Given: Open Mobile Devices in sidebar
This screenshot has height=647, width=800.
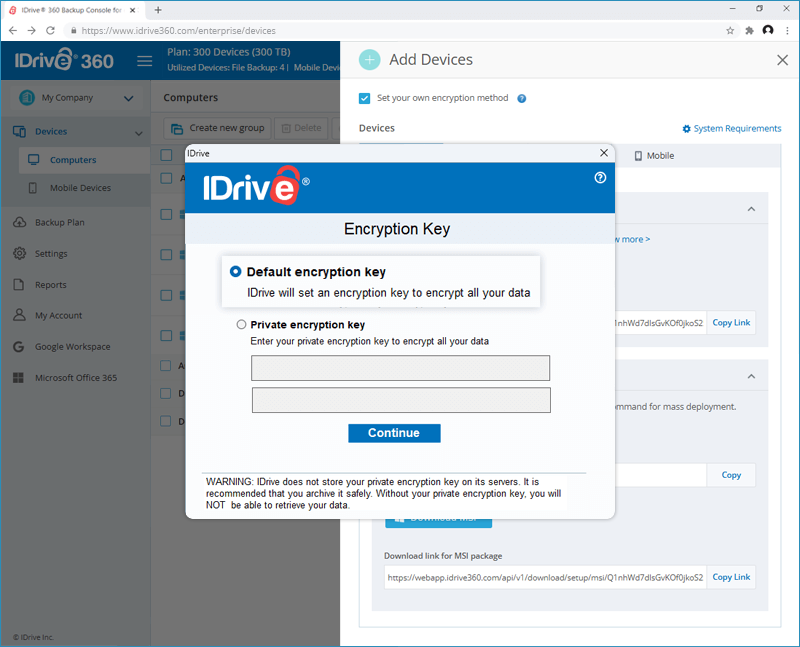Looking at the screenshot, I should pyautogui.click(x=80, y=188).
